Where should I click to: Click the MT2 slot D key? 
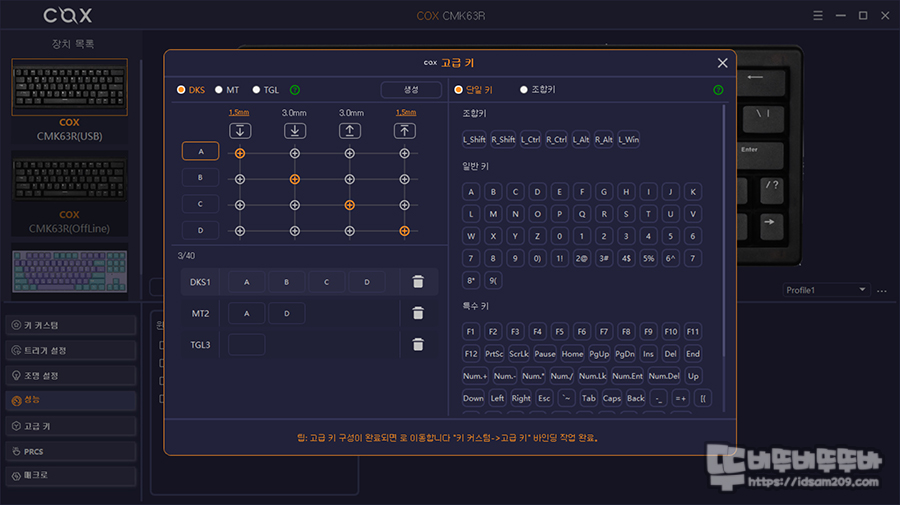pos(286,313)
